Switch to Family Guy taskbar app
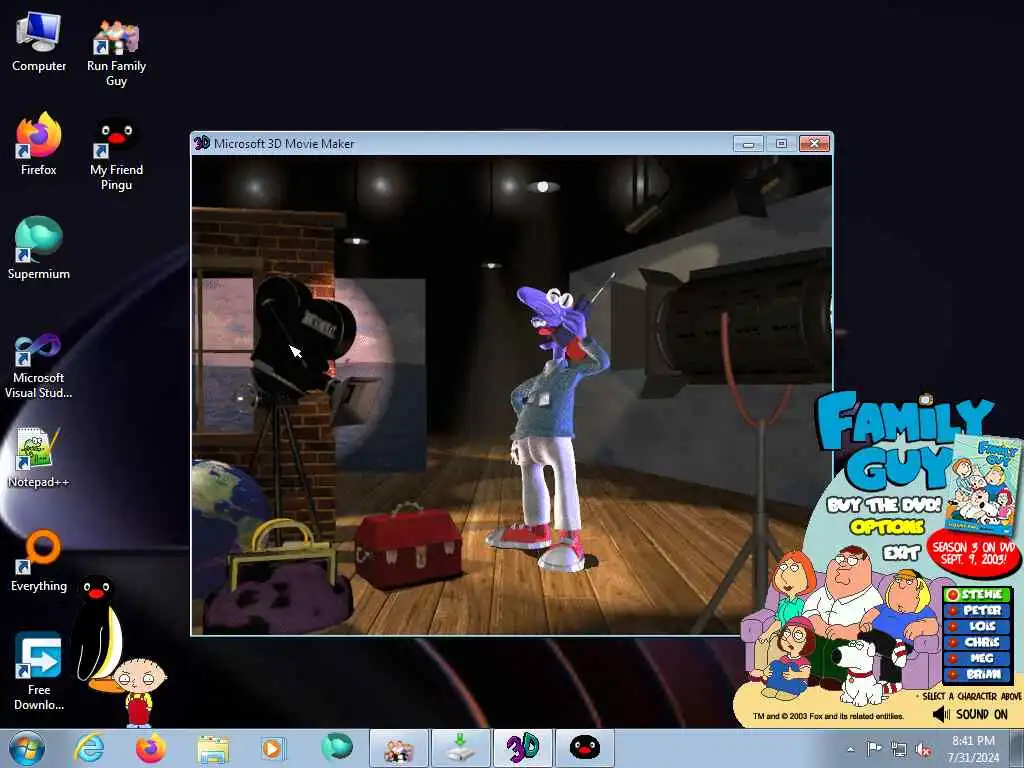The image size is (1024, 768). 398,748
